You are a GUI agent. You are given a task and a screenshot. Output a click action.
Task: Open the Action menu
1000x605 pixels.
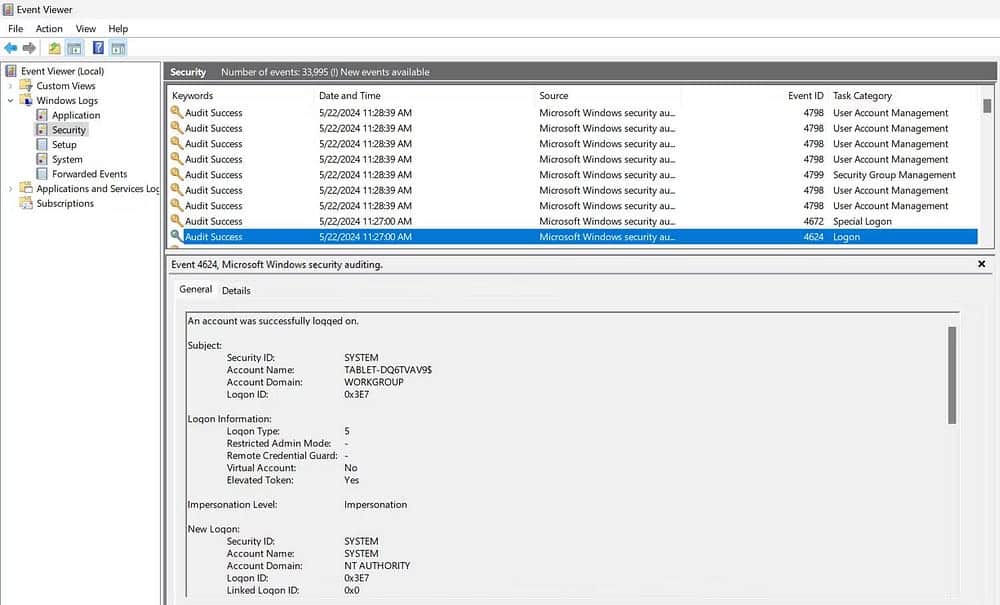[49, 29]
